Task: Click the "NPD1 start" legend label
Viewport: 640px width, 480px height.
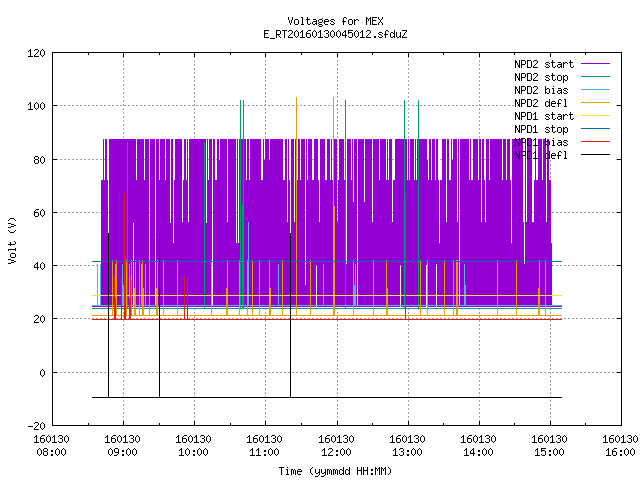Action: coord(544,116)
